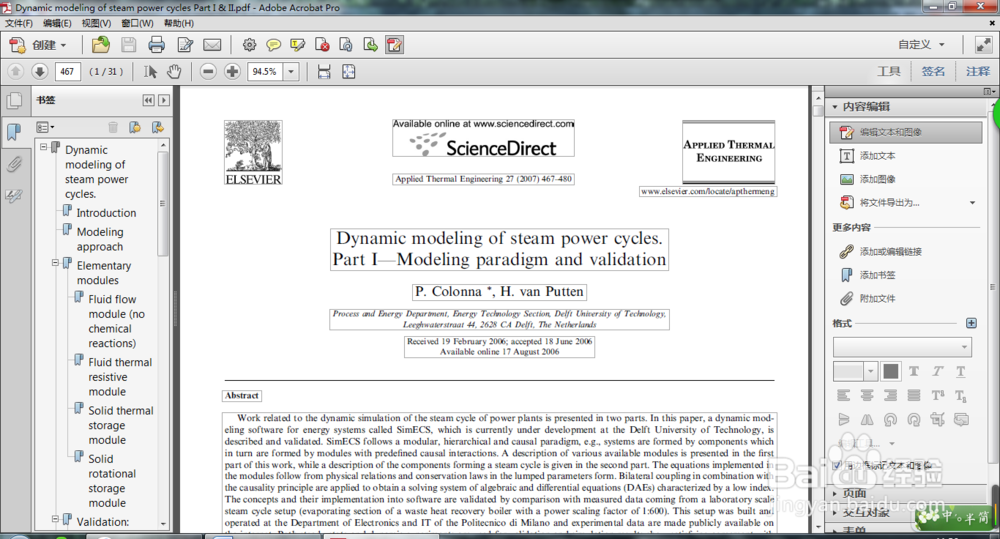
Task: Print the document with the printer icon
Action: (x=156, y=45)
